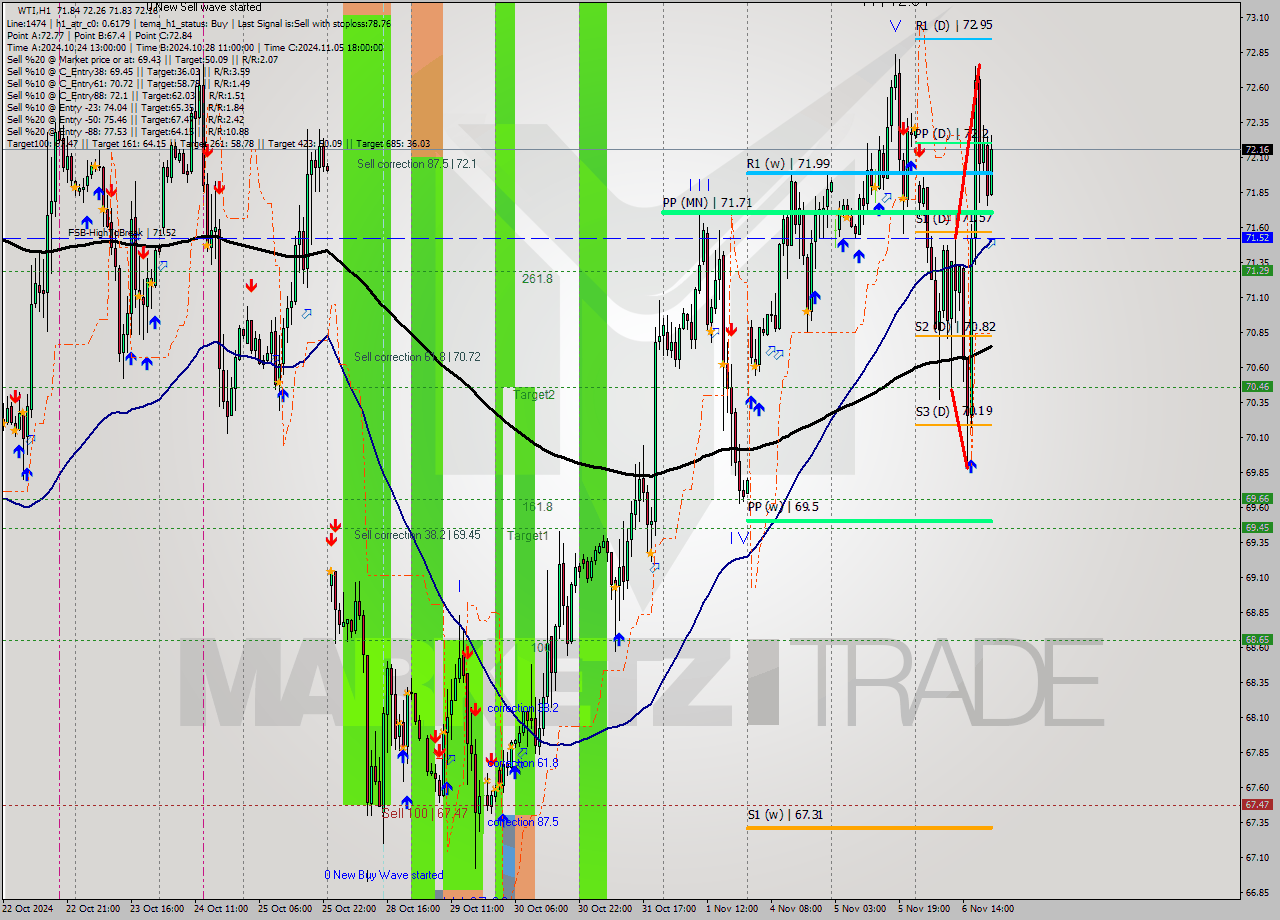Viewport: 1280px width, 920px height.
Task: Select the 'Sell correction 87.5 | 72.1' label
Action: [416, 163]
